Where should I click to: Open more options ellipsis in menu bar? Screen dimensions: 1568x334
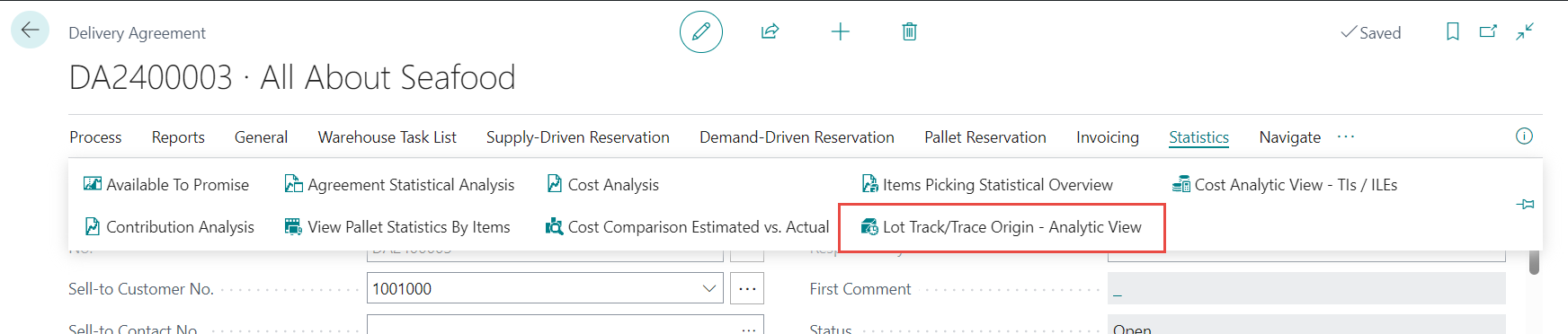coord(1345,136)
